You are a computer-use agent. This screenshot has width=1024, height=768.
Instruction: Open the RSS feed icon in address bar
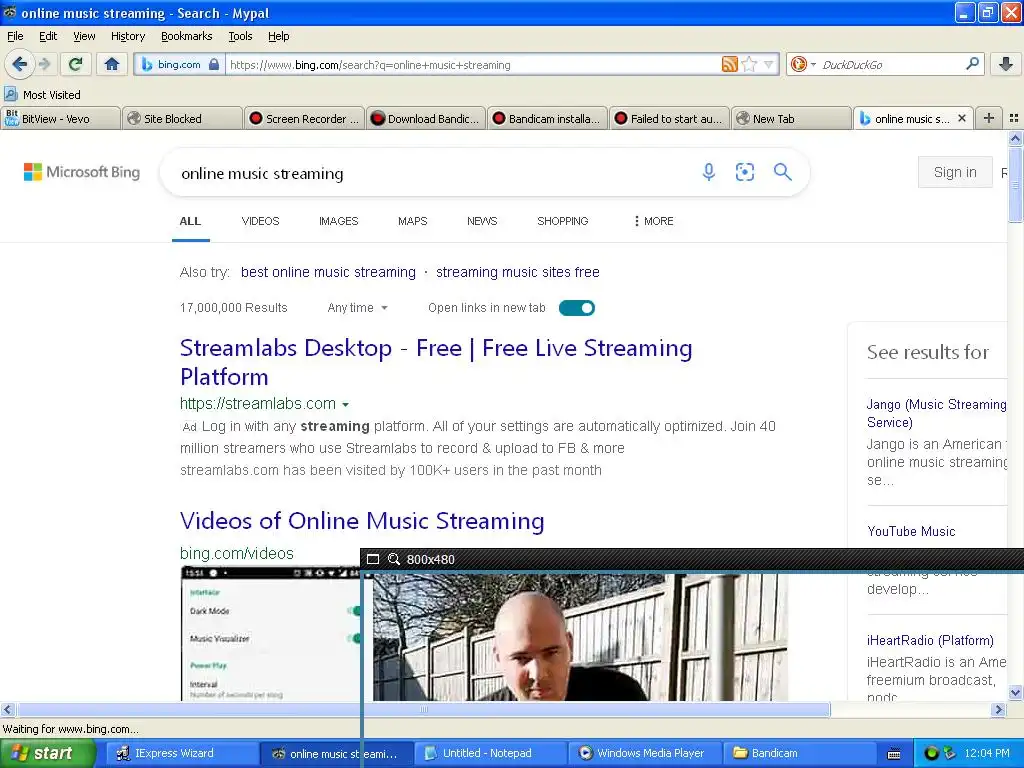point(729,64)
